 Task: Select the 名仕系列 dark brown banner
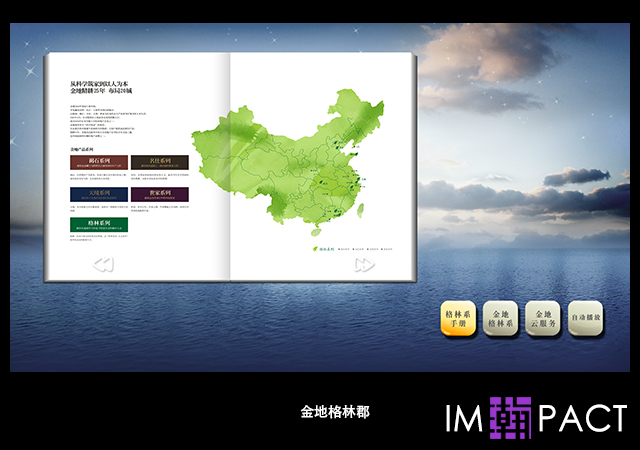pos(160,163)
